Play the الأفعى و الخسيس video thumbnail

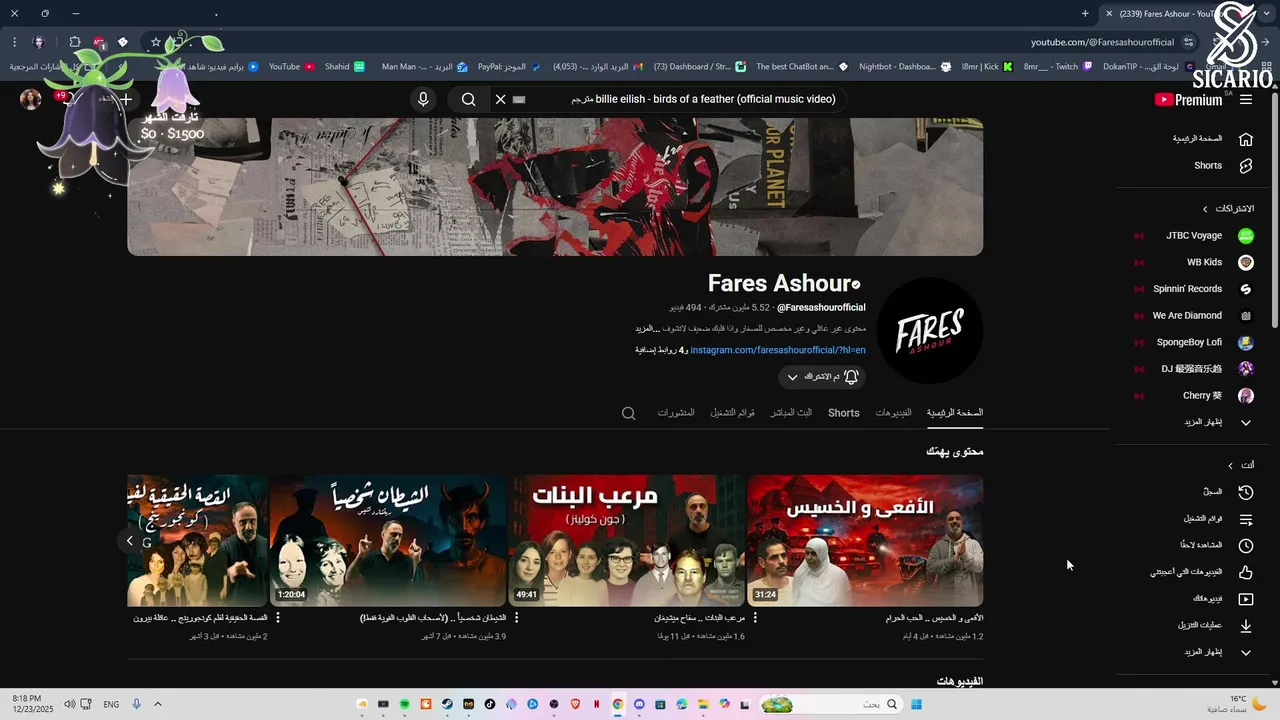pyautogui.click(x=865, y=540)
